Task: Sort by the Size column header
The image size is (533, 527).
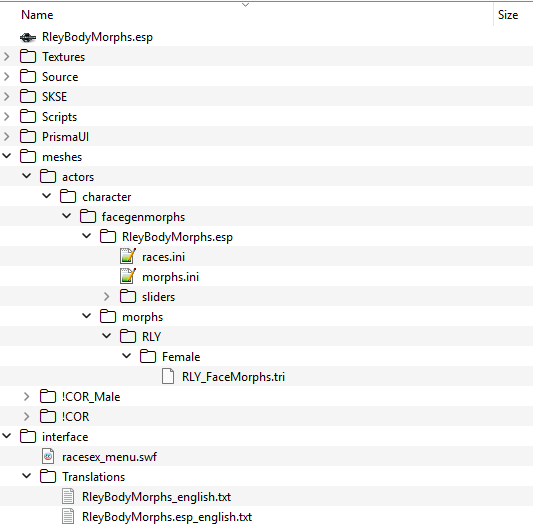Action: click(x=508, y=15)
